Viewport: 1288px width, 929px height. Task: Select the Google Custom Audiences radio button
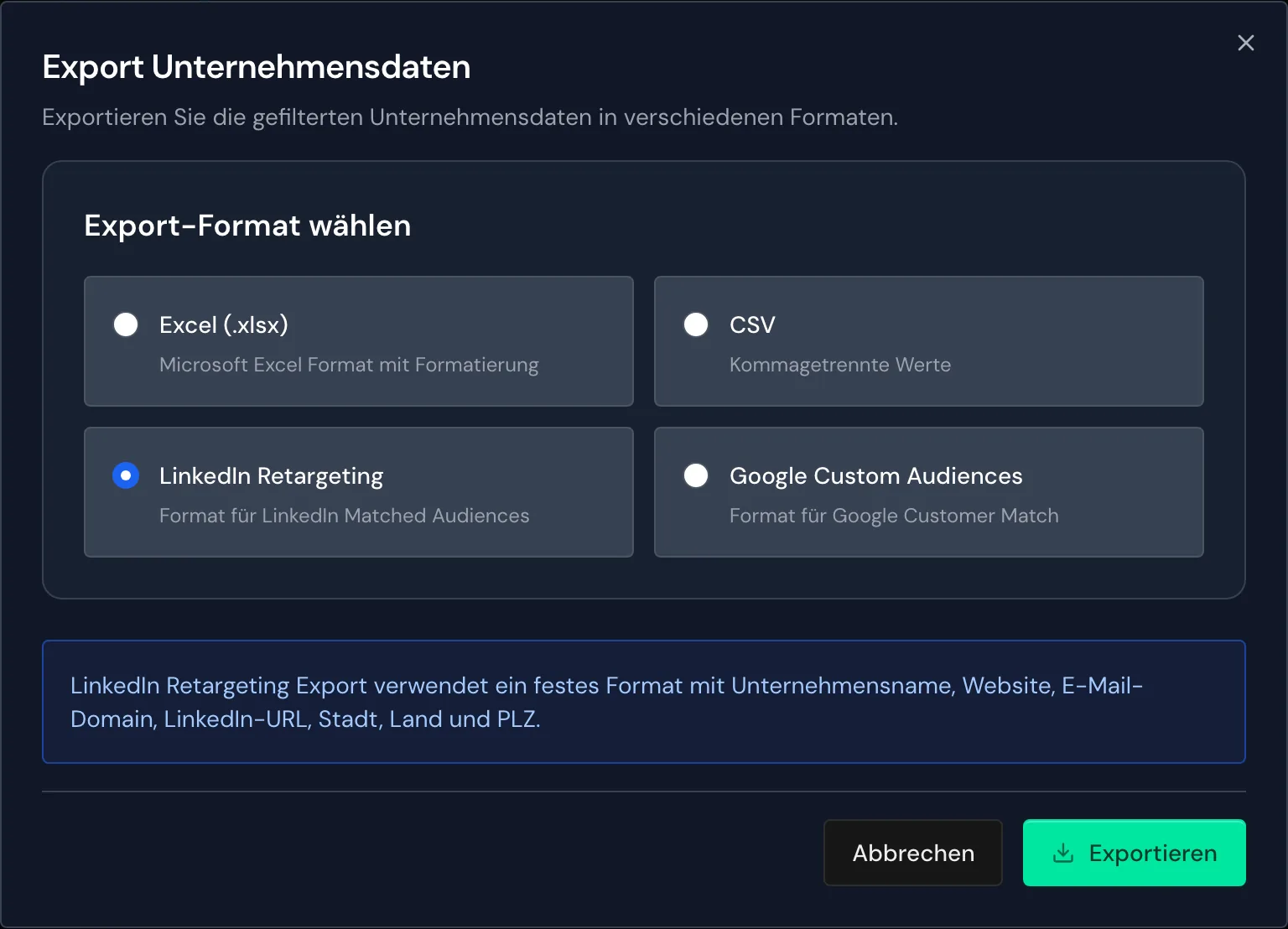[696, 475]
